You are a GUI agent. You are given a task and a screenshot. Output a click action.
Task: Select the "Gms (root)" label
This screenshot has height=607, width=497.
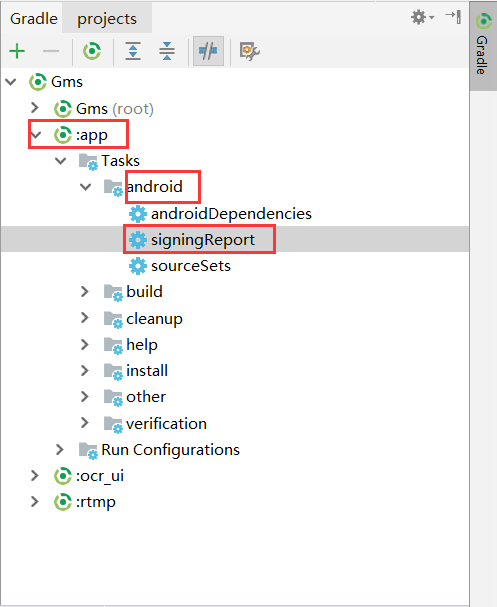coord(115,109)
